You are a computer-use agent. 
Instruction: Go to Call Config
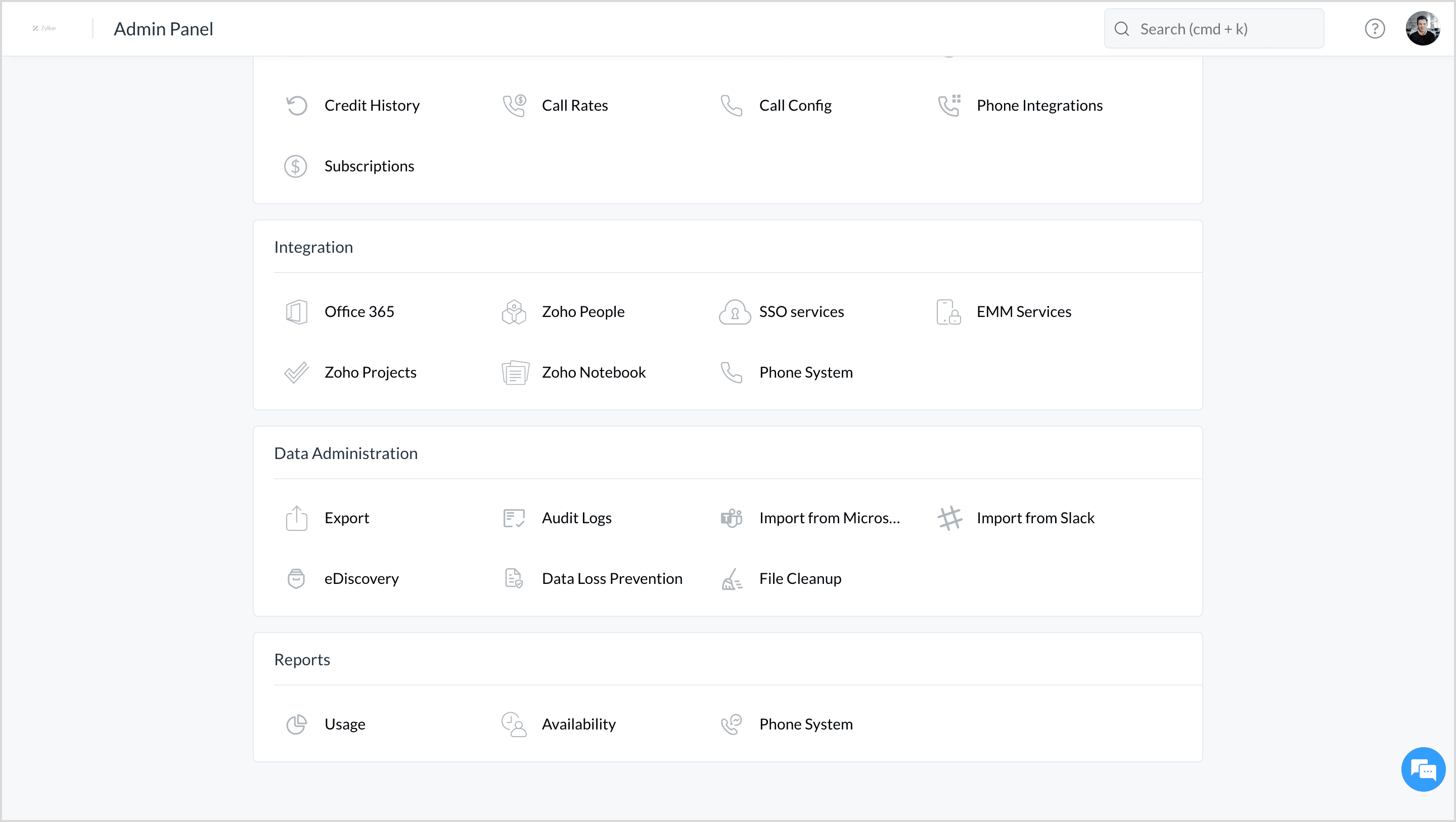[795, 106]
